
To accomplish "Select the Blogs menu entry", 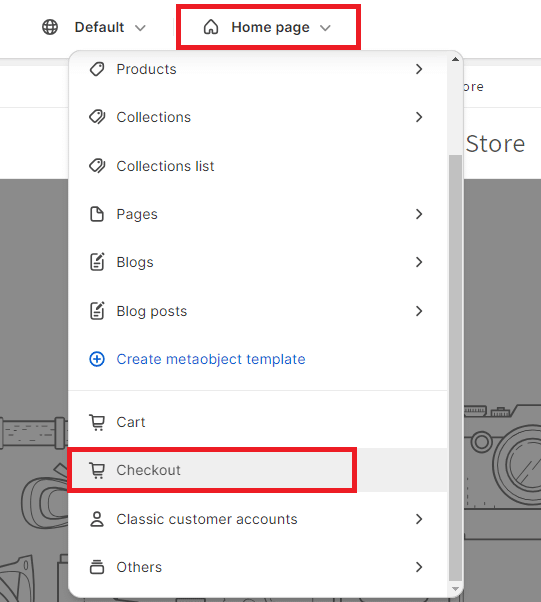I will click(258, 262).
